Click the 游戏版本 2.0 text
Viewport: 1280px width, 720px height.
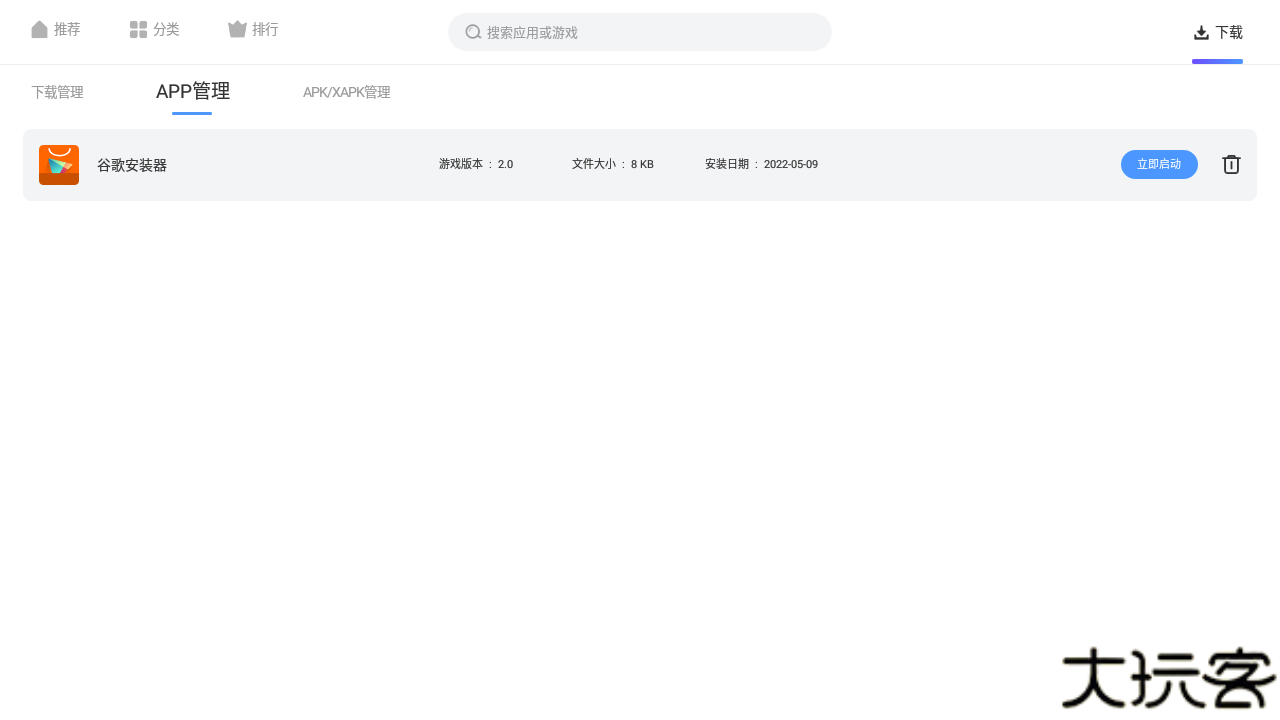[476, 164]
